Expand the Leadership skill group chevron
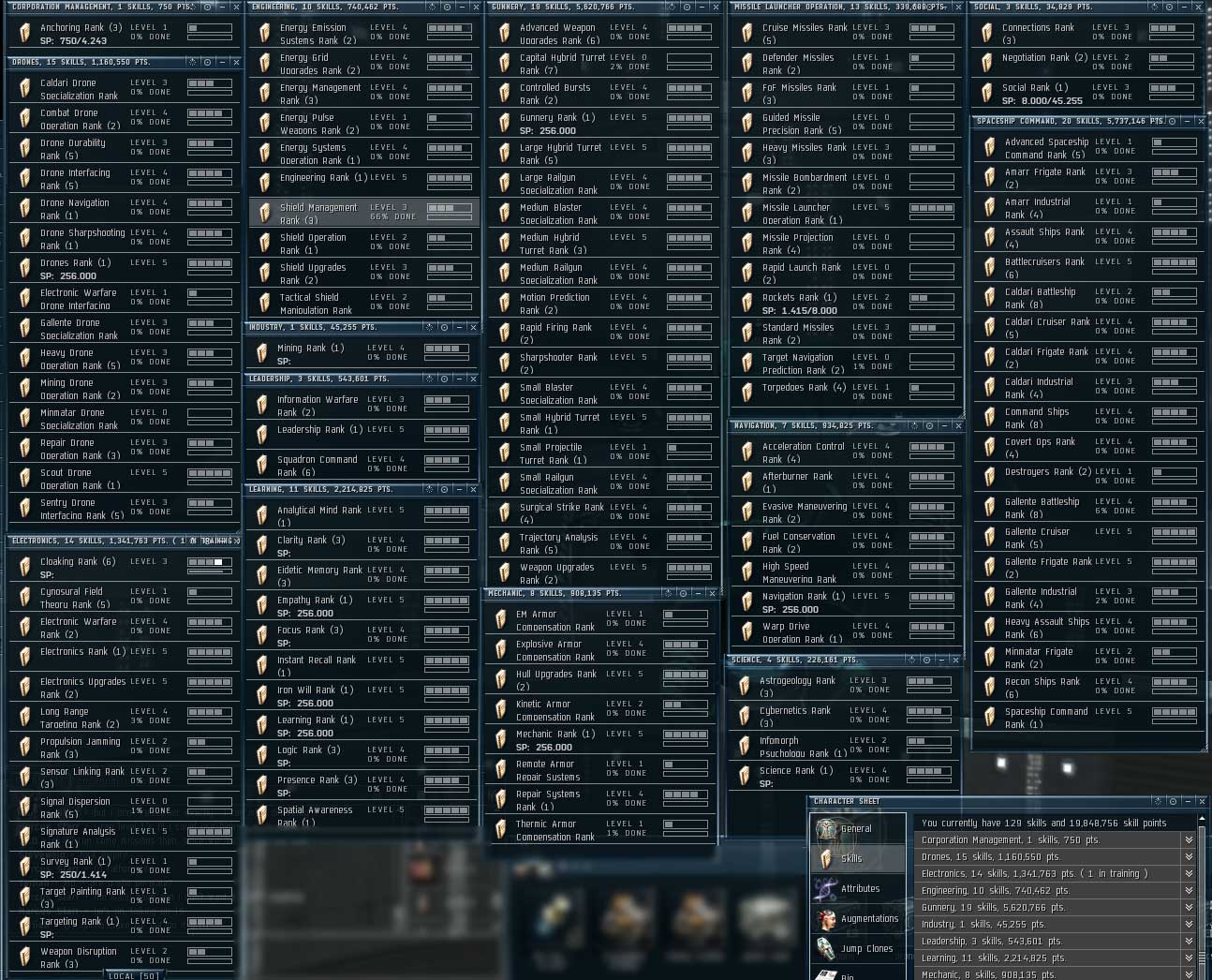 click(x=1189, y=942)
